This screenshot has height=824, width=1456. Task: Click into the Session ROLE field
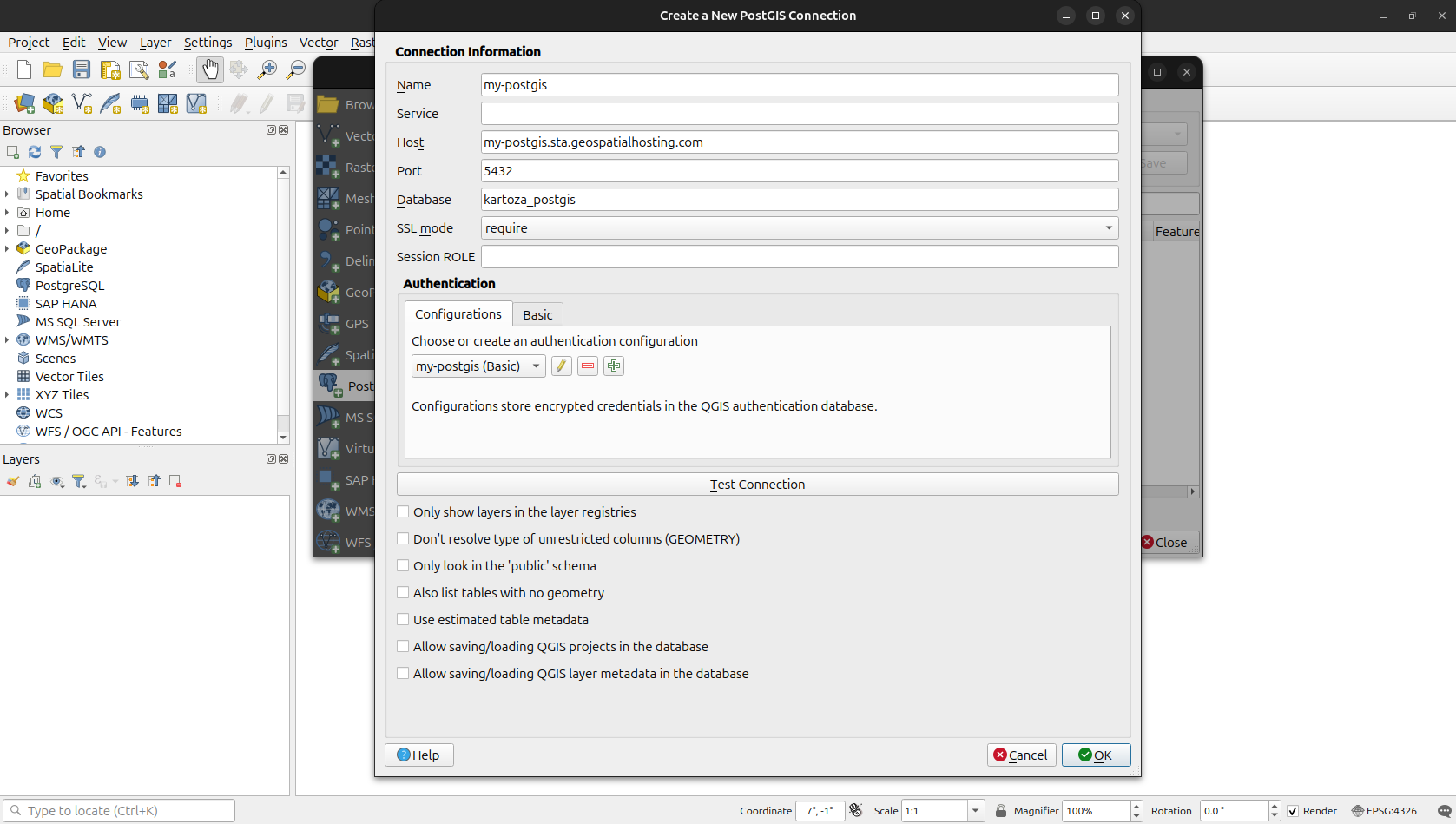coord(799,257)
